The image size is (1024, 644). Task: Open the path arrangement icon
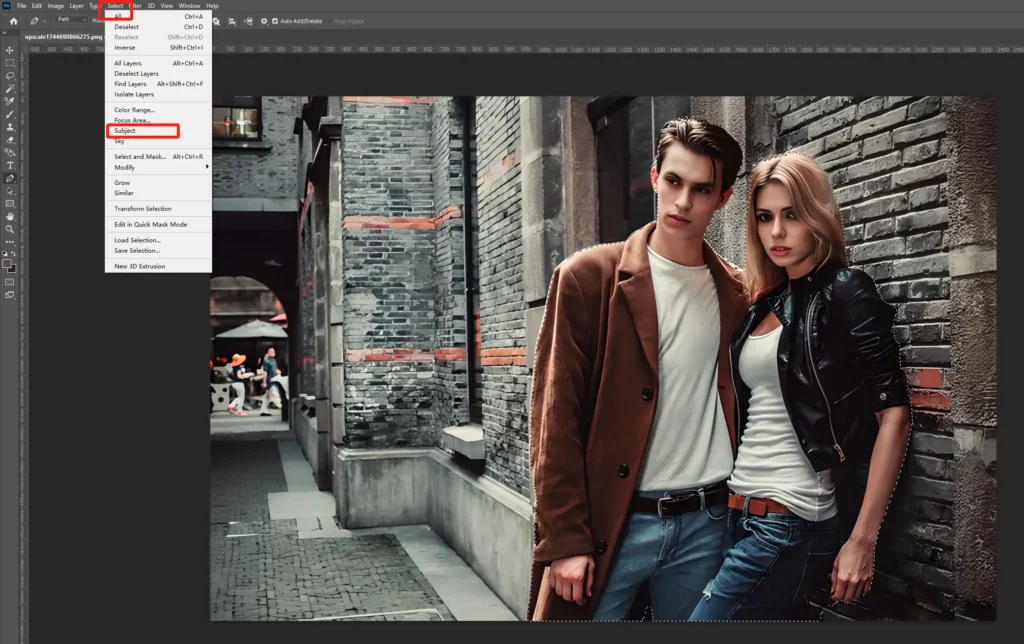[248, 21]
